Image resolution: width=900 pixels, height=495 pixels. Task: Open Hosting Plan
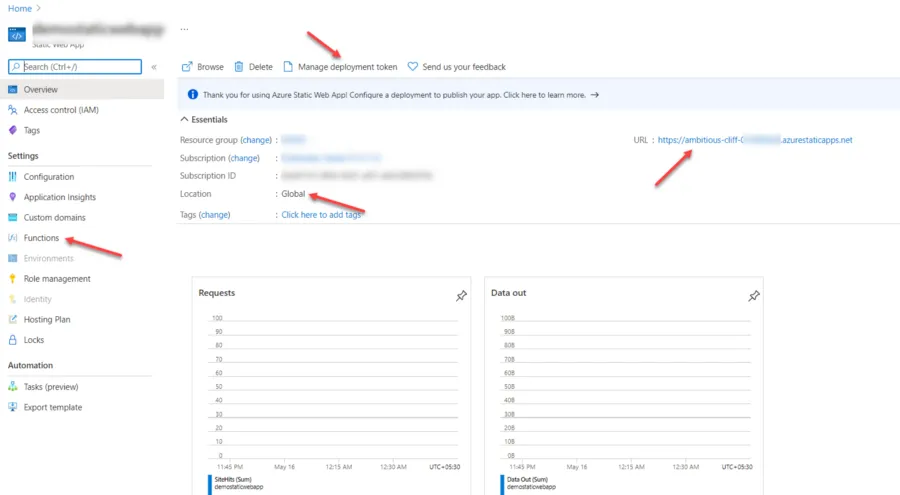point(47,319)
